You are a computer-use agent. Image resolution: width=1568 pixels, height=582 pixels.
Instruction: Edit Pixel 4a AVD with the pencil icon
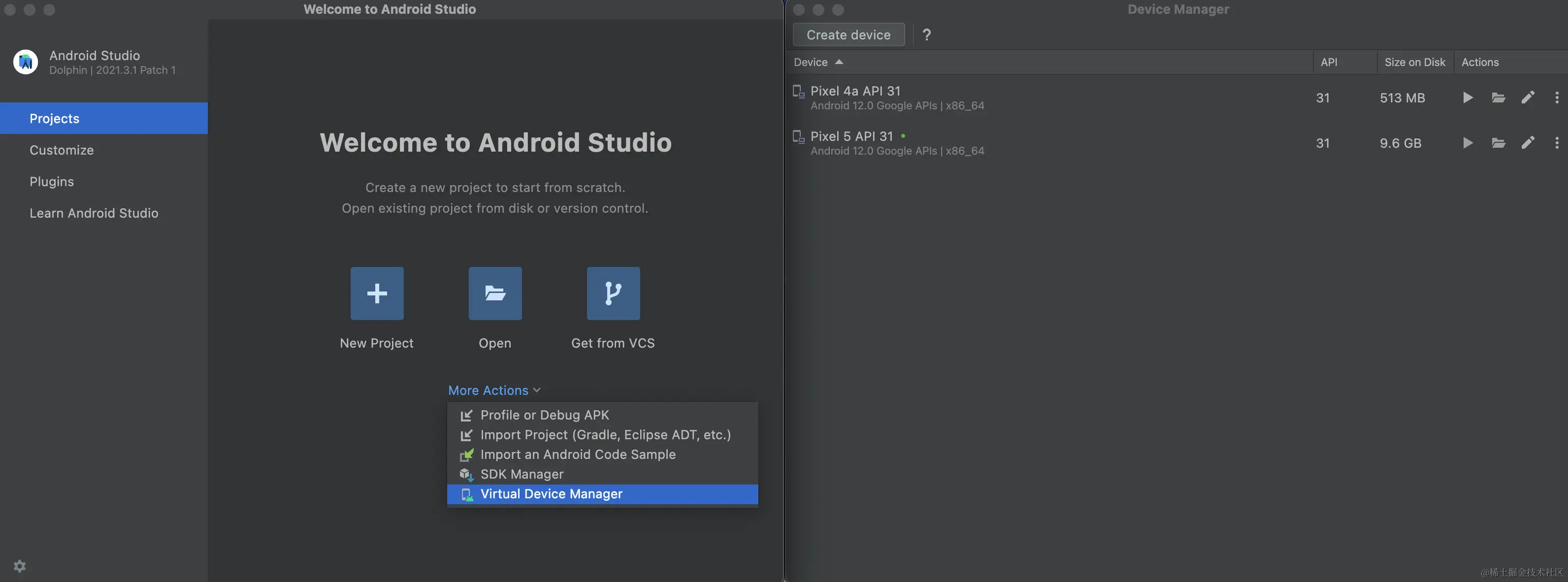pos(1527,97)
